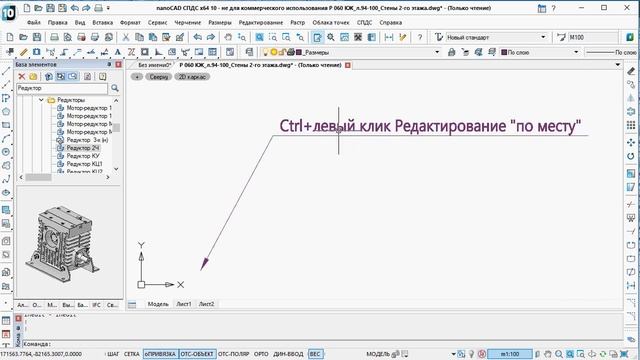This screenshot has height=360, width=640.
Task: Click the dimension measure icon near help
Action: click(x=389, y=37)
